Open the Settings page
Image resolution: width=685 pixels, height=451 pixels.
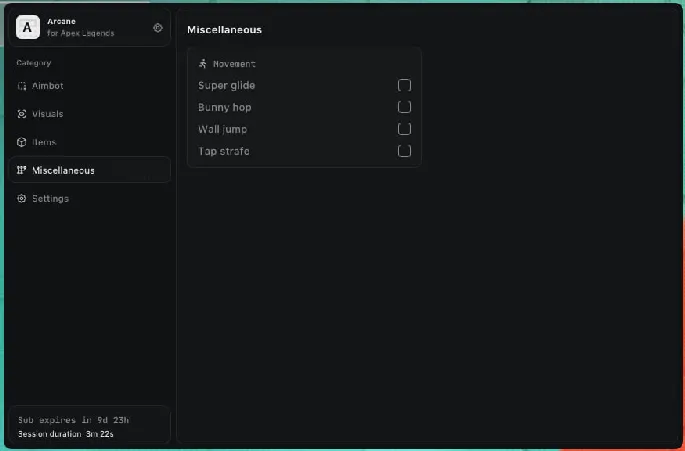coord(50,198)
